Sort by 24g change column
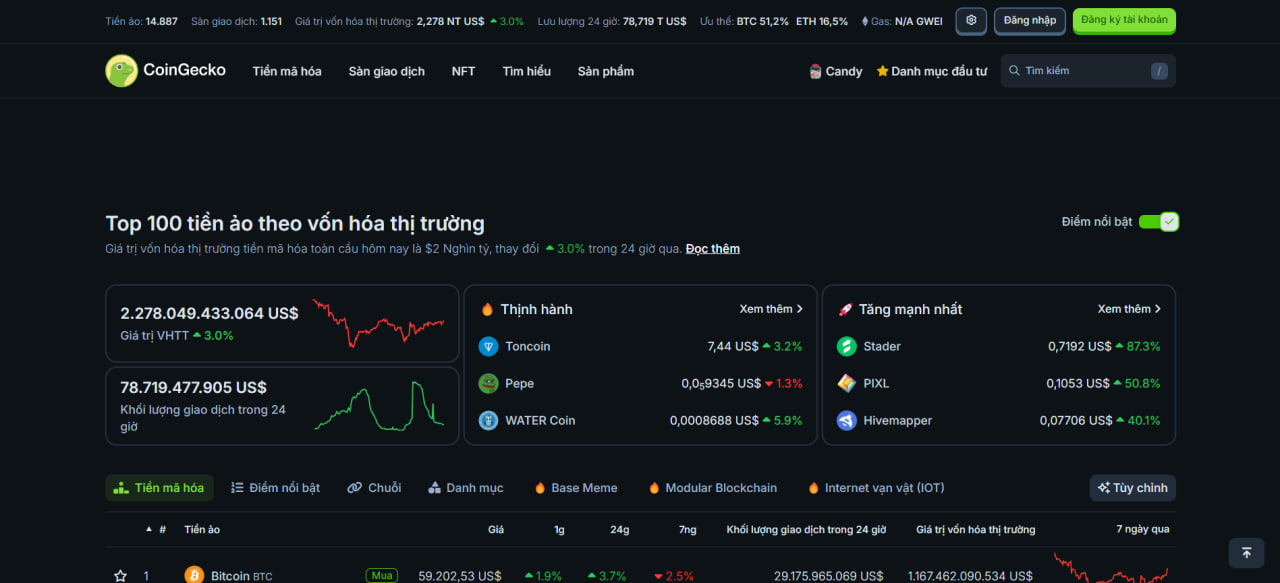The height and width of the screenshot is (583, 1280). 620,530
